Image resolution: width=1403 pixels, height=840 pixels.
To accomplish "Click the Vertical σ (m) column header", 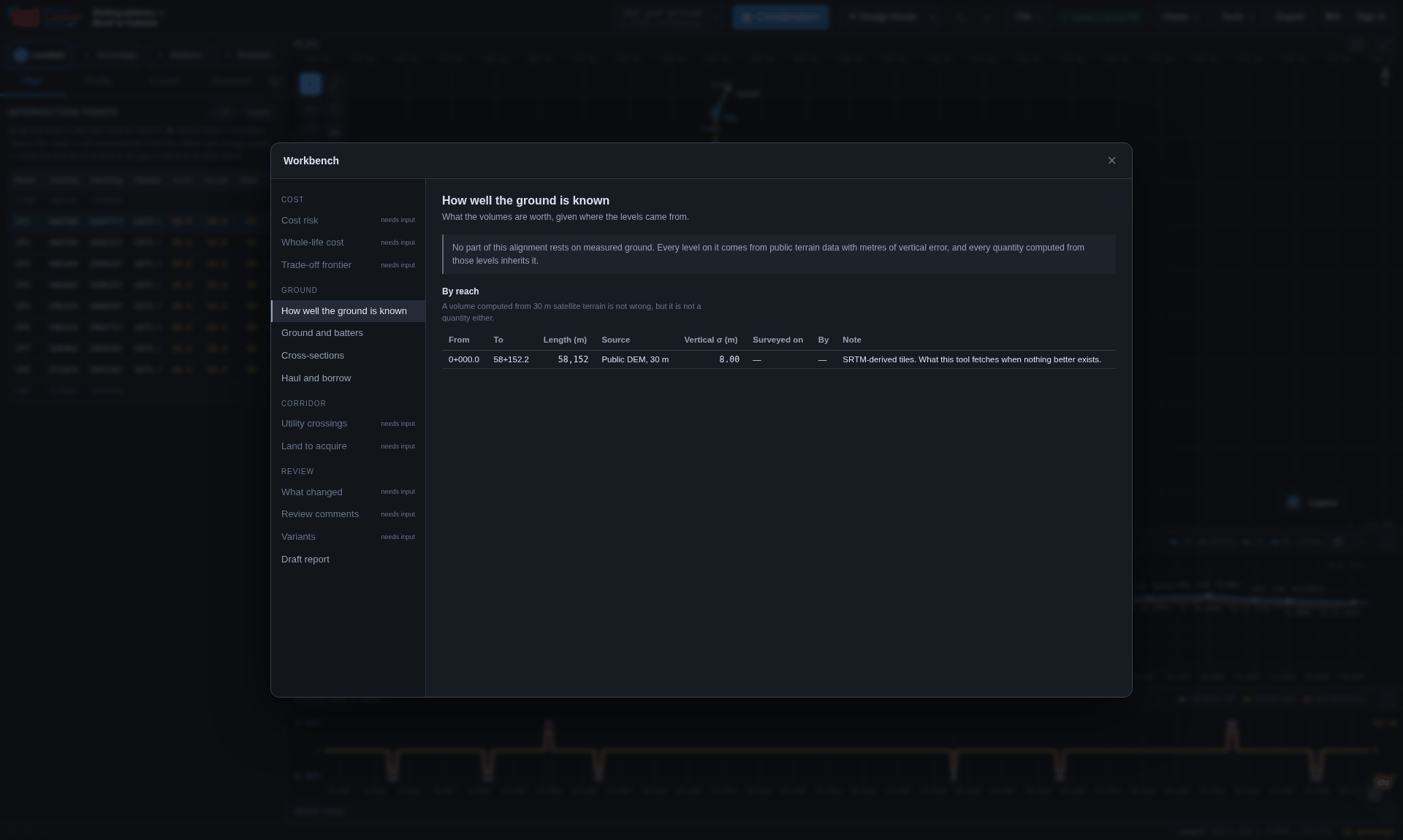I will pos(710,340).
